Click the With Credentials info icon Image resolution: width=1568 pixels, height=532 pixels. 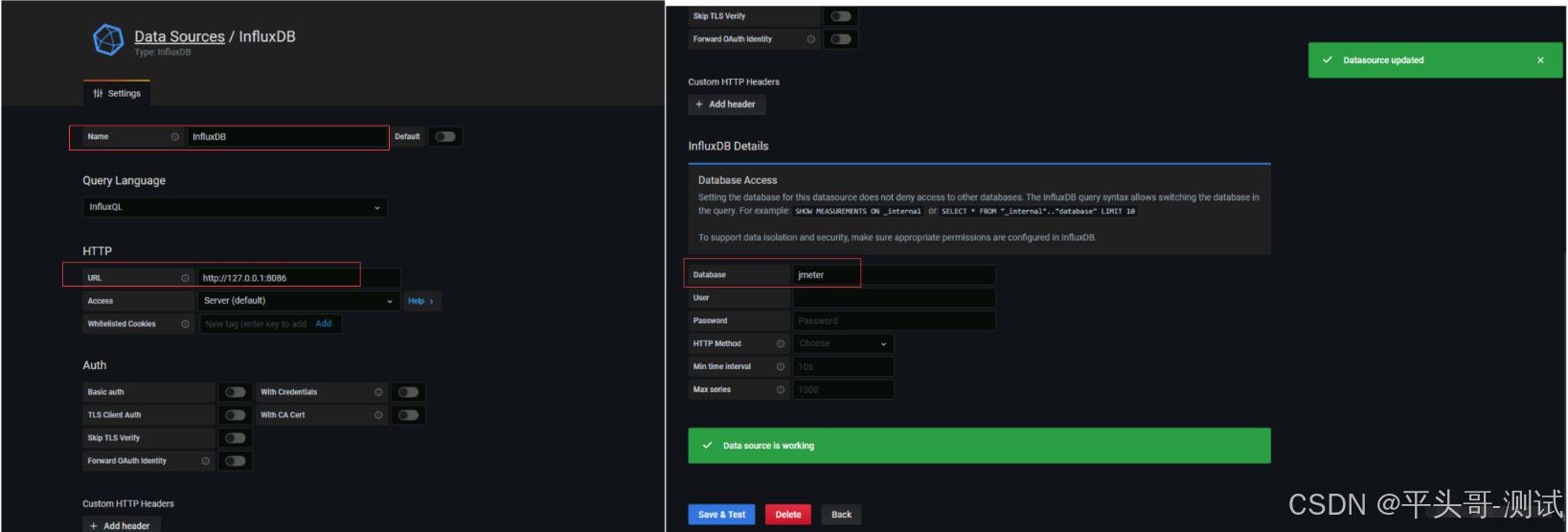coord(378,392)
